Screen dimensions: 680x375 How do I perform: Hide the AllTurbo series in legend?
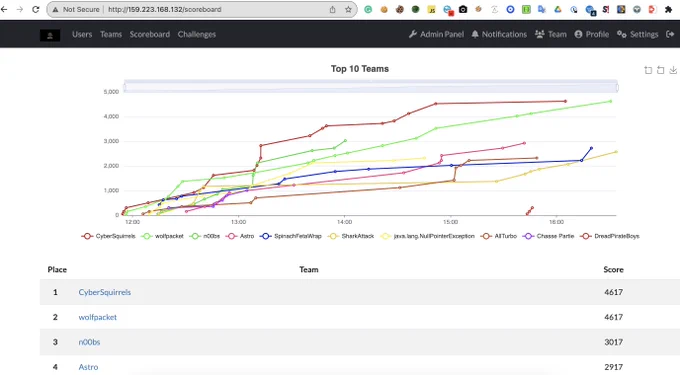(499, 236)
